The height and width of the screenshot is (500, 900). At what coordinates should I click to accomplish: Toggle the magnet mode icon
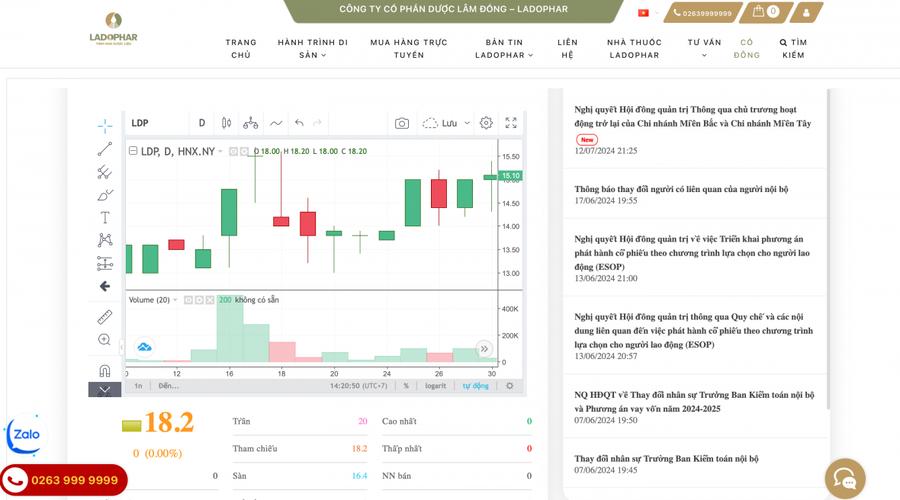pyautogui.click(x=104, y=371)
